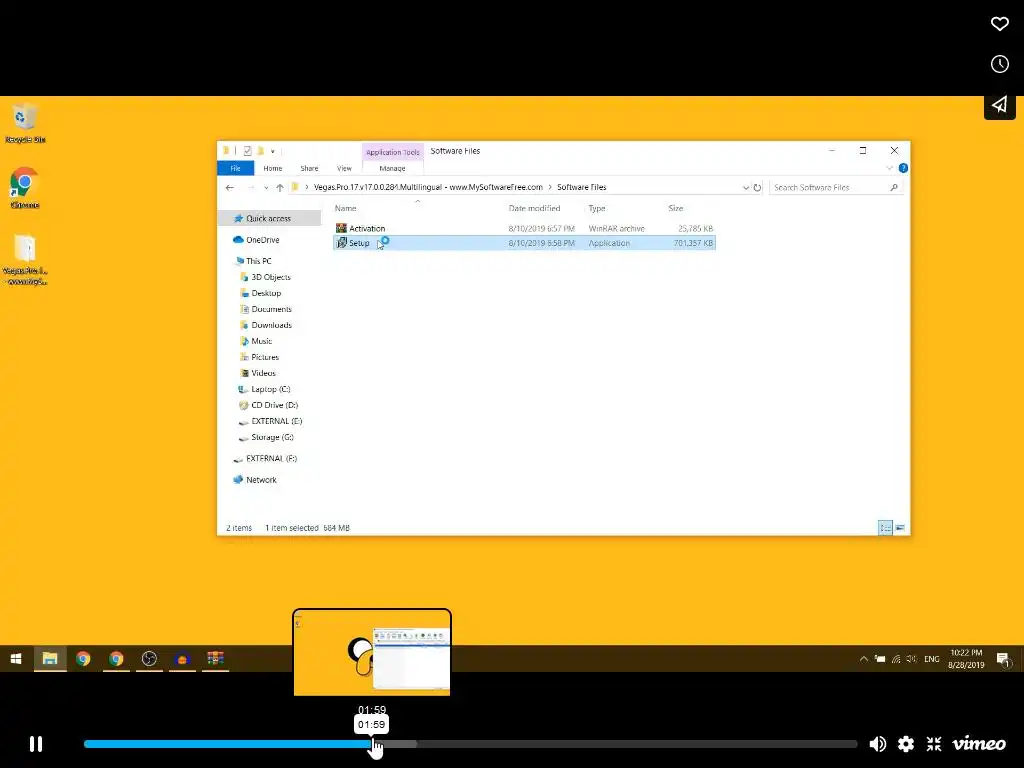Screen dimensions: 1024x768
Task: Add video to Watch Later clock icon
Action: coord(999,64)
